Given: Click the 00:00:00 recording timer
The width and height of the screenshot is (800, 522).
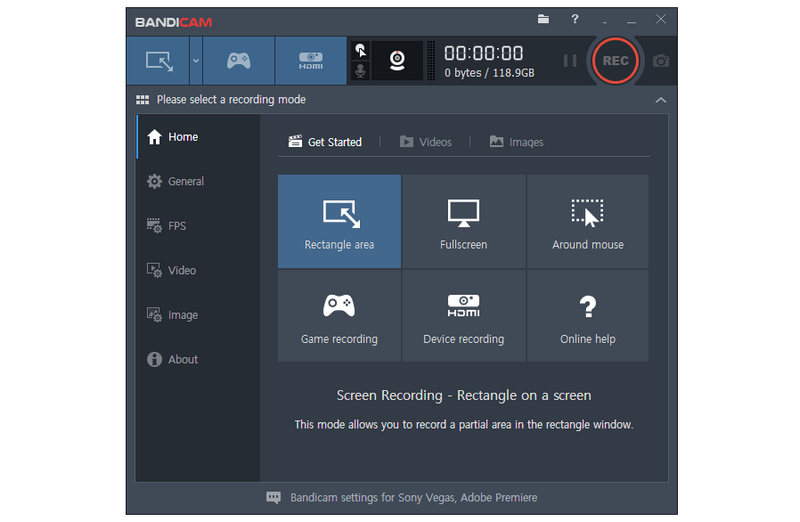Looking at the screenshot, I should tap(483, 53).
